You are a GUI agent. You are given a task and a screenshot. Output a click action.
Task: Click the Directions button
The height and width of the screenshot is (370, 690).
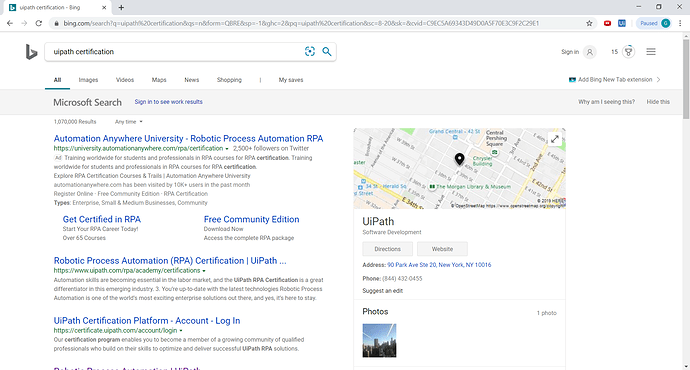click(388, 249)
